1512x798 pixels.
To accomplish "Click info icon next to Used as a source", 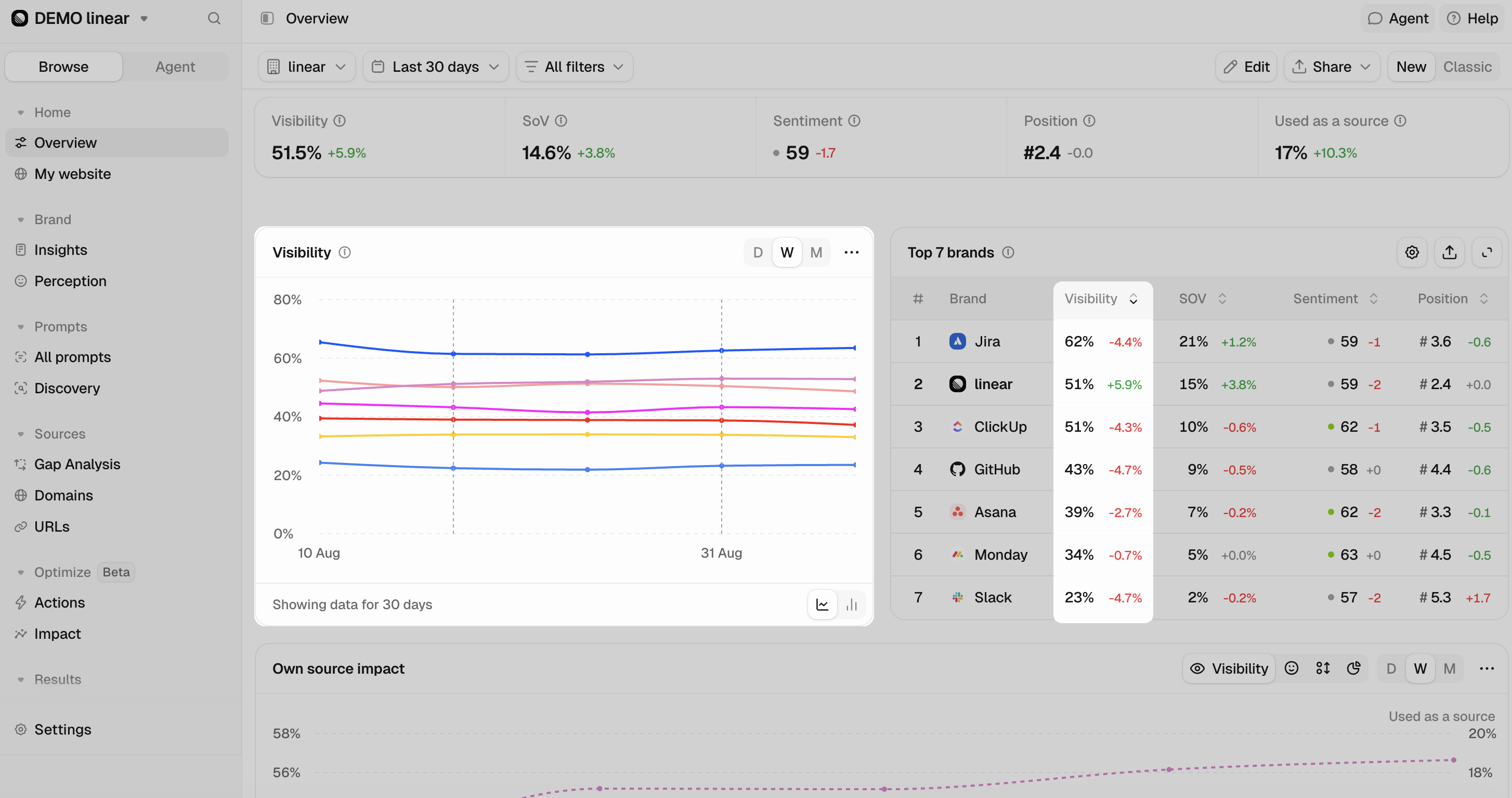I will pos(1401,120).
